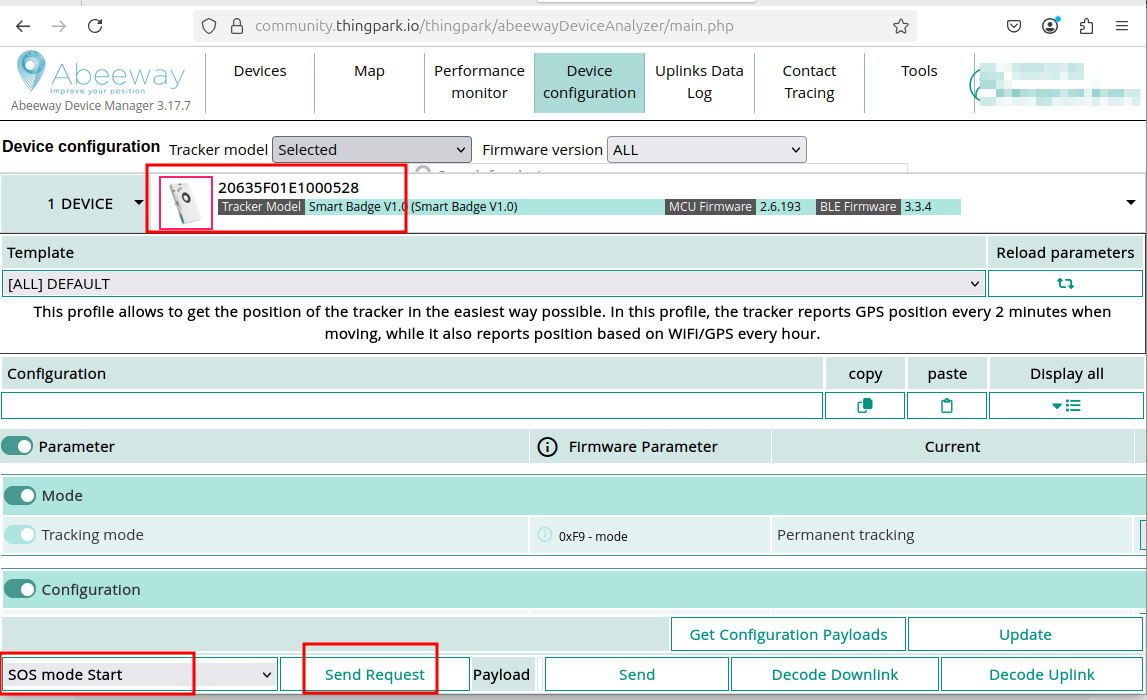Toggle the Mode section switch

[x=20, y=495]
